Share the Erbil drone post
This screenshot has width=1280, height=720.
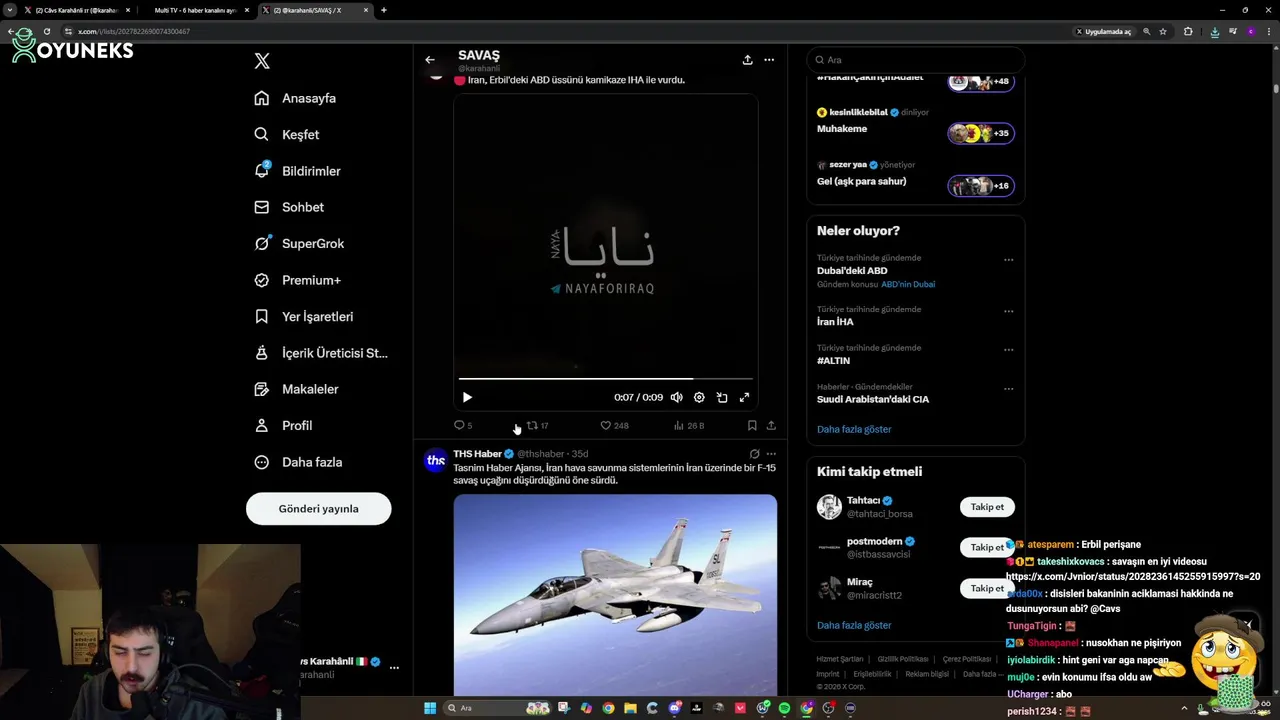tap(771, 425)
